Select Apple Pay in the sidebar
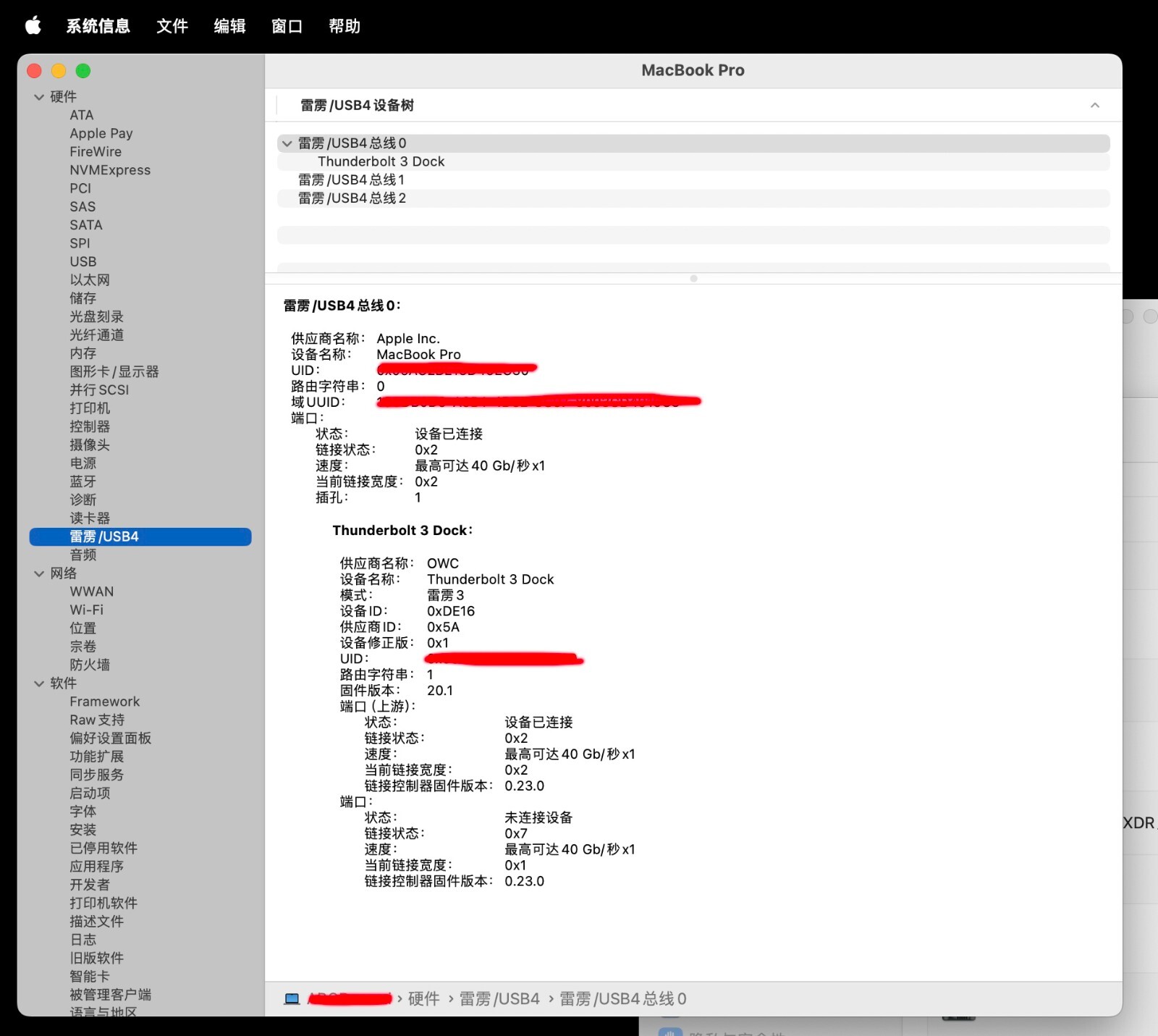The height and width of the screenshot is (1036, 1158). pos(101,133)
